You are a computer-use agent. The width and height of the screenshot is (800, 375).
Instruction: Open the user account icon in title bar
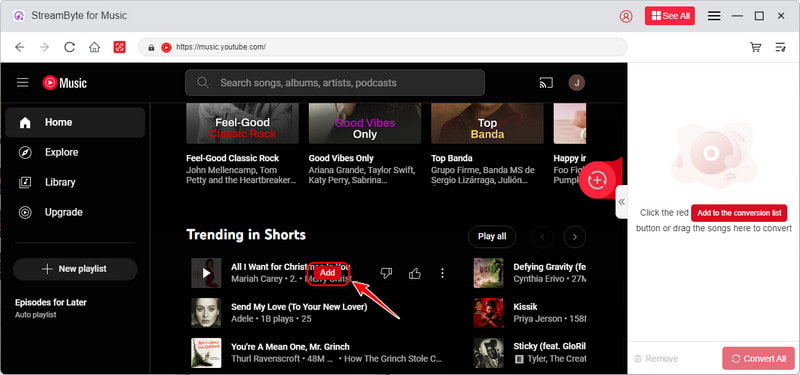626,16
